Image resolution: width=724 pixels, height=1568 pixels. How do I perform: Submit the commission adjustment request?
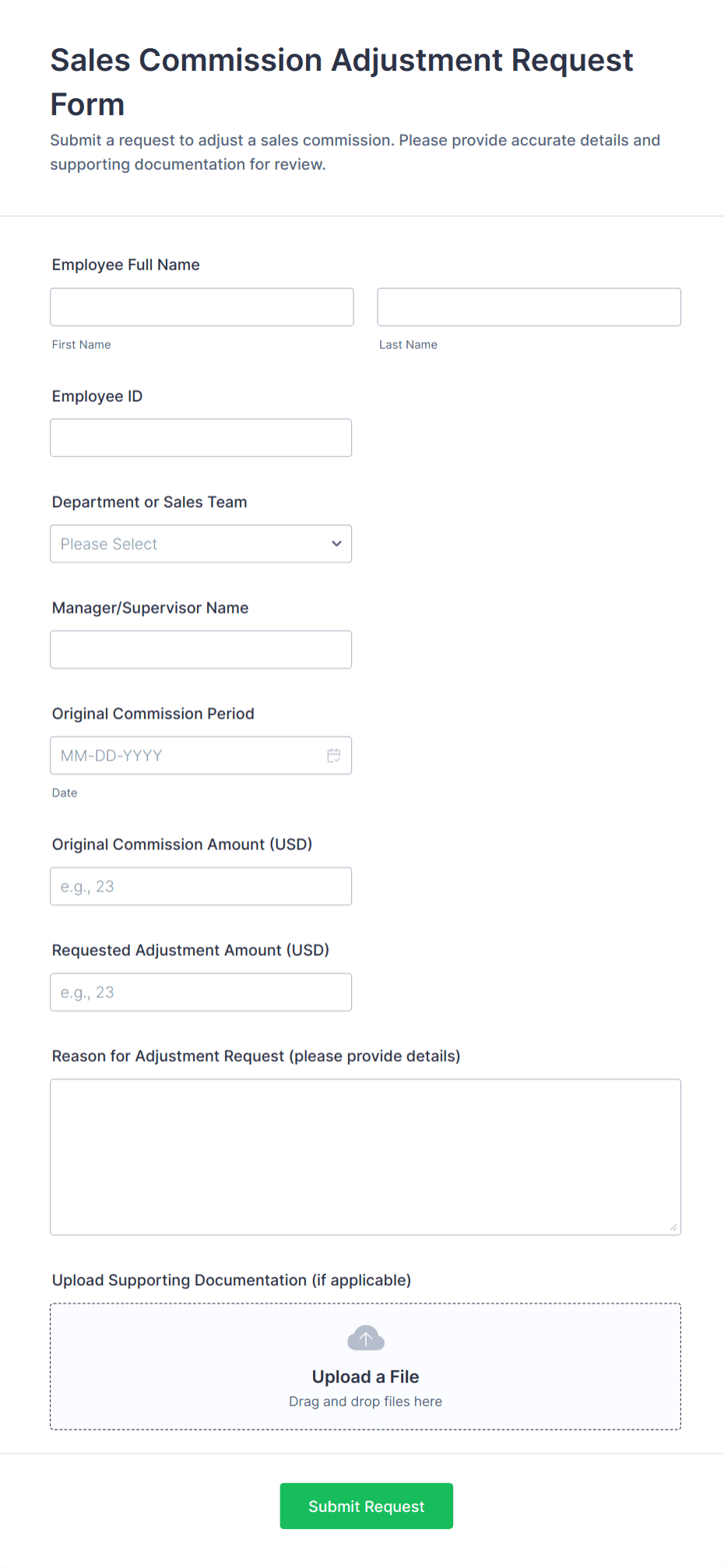point(365,1506)
